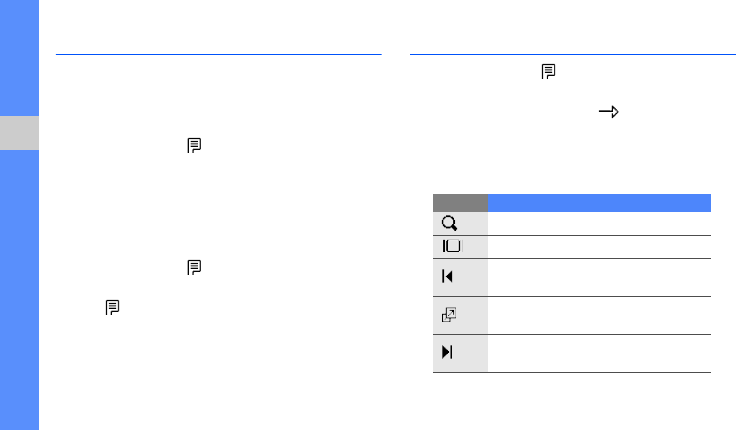Image resolution: width=736 pixels, height=430 pixels.
Task: Click the upper menu icon in the left column
Action: [193, 146]
